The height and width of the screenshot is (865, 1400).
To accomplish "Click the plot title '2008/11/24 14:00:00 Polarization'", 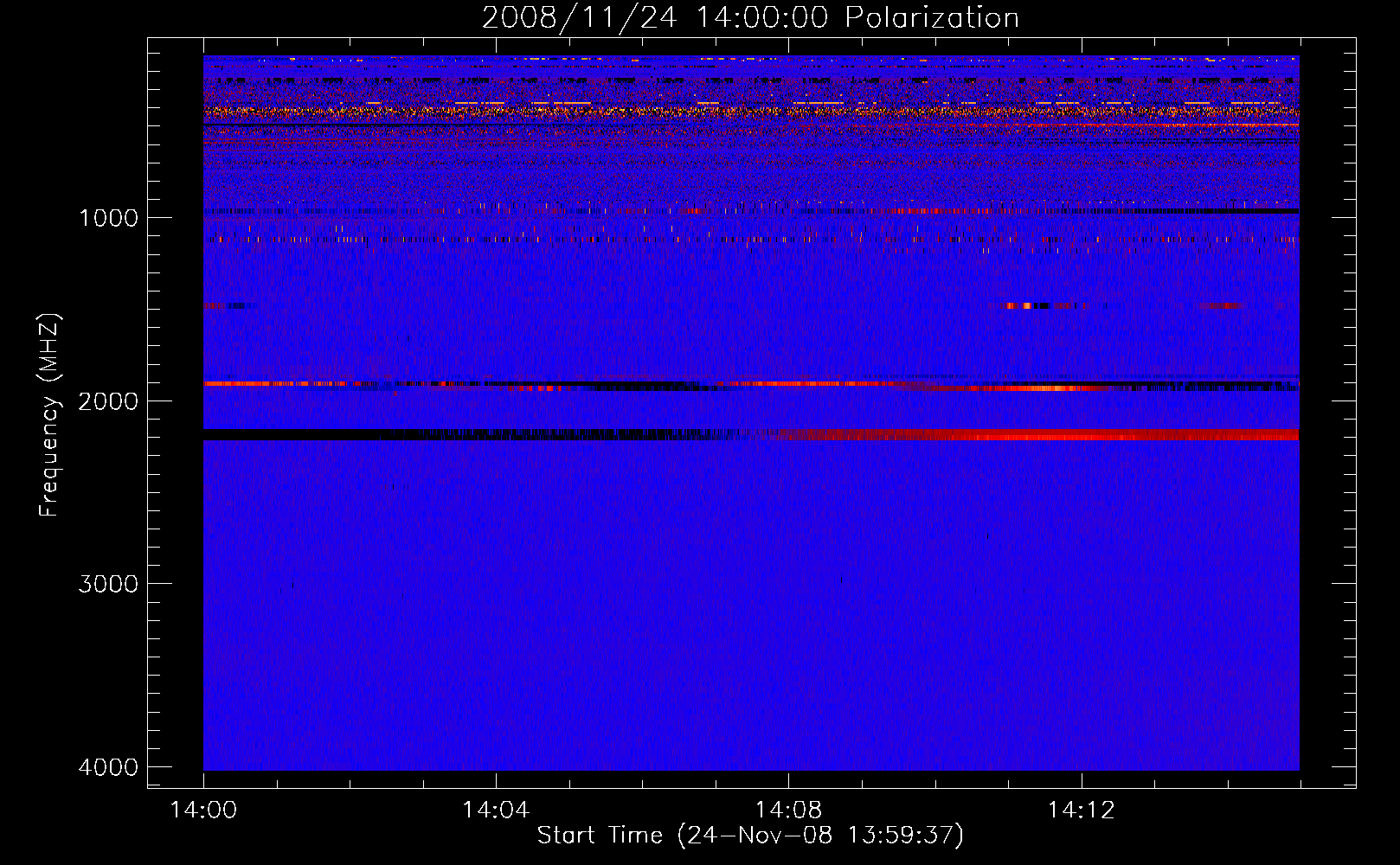I will [x=750, y=17].
